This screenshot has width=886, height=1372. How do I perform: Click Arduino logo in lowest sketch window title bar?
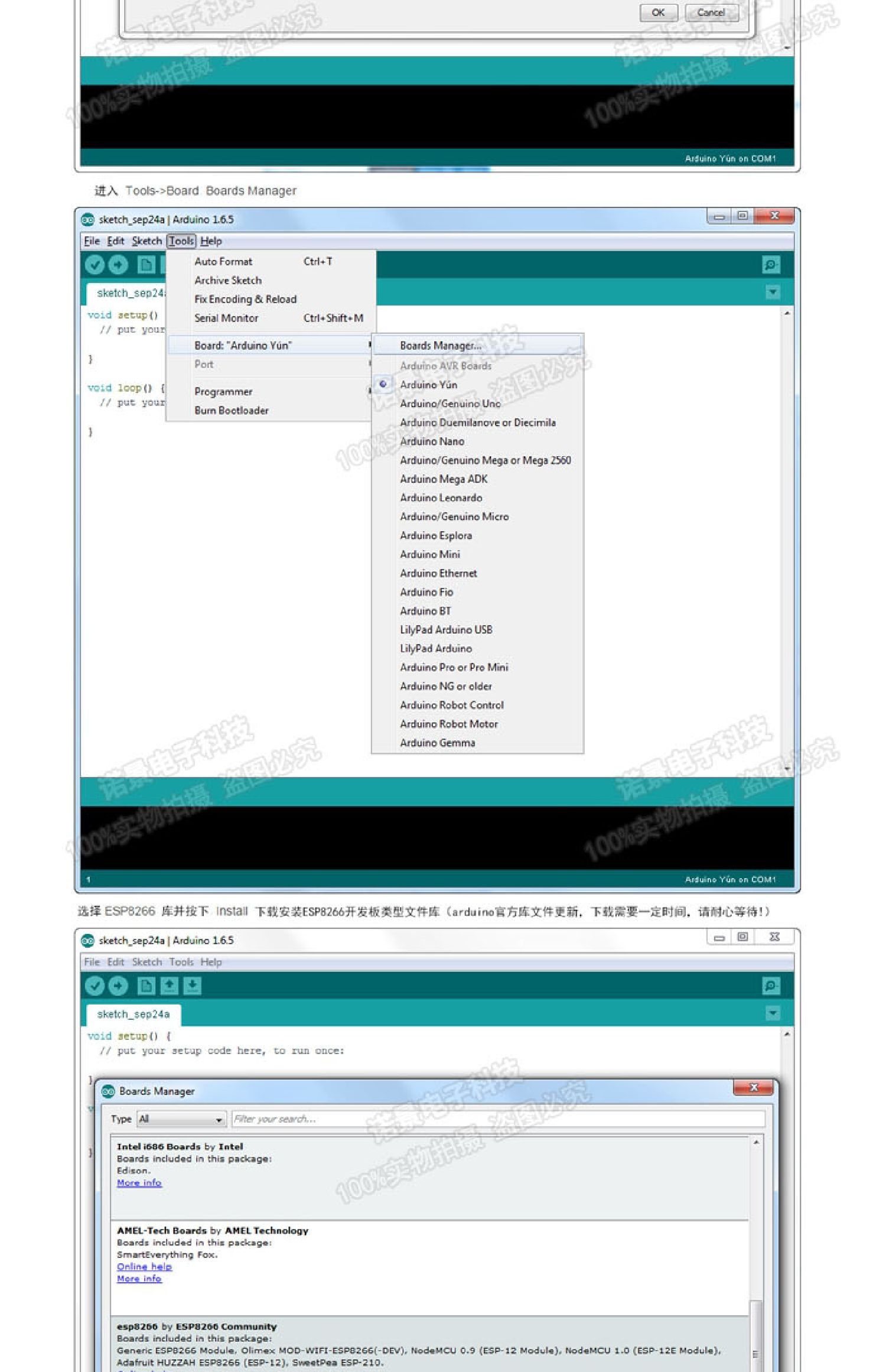[88, 941]
